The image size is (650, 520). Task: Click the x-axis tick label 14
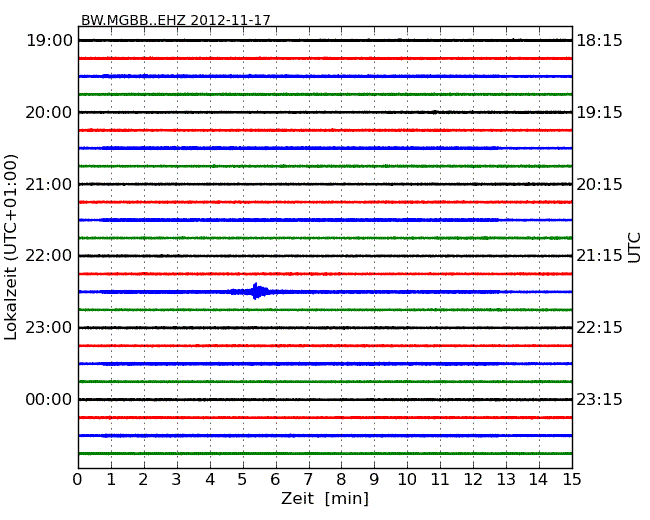coord(538,479)
